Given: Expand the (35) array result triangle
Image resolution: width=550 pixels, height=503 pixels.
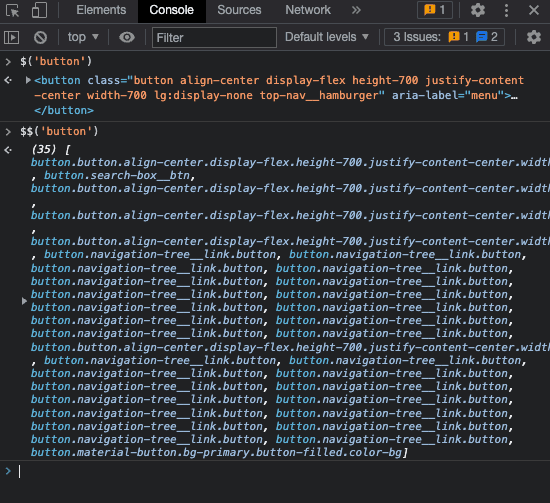Looking at the screenshot, I should click(x=24, y=301).
